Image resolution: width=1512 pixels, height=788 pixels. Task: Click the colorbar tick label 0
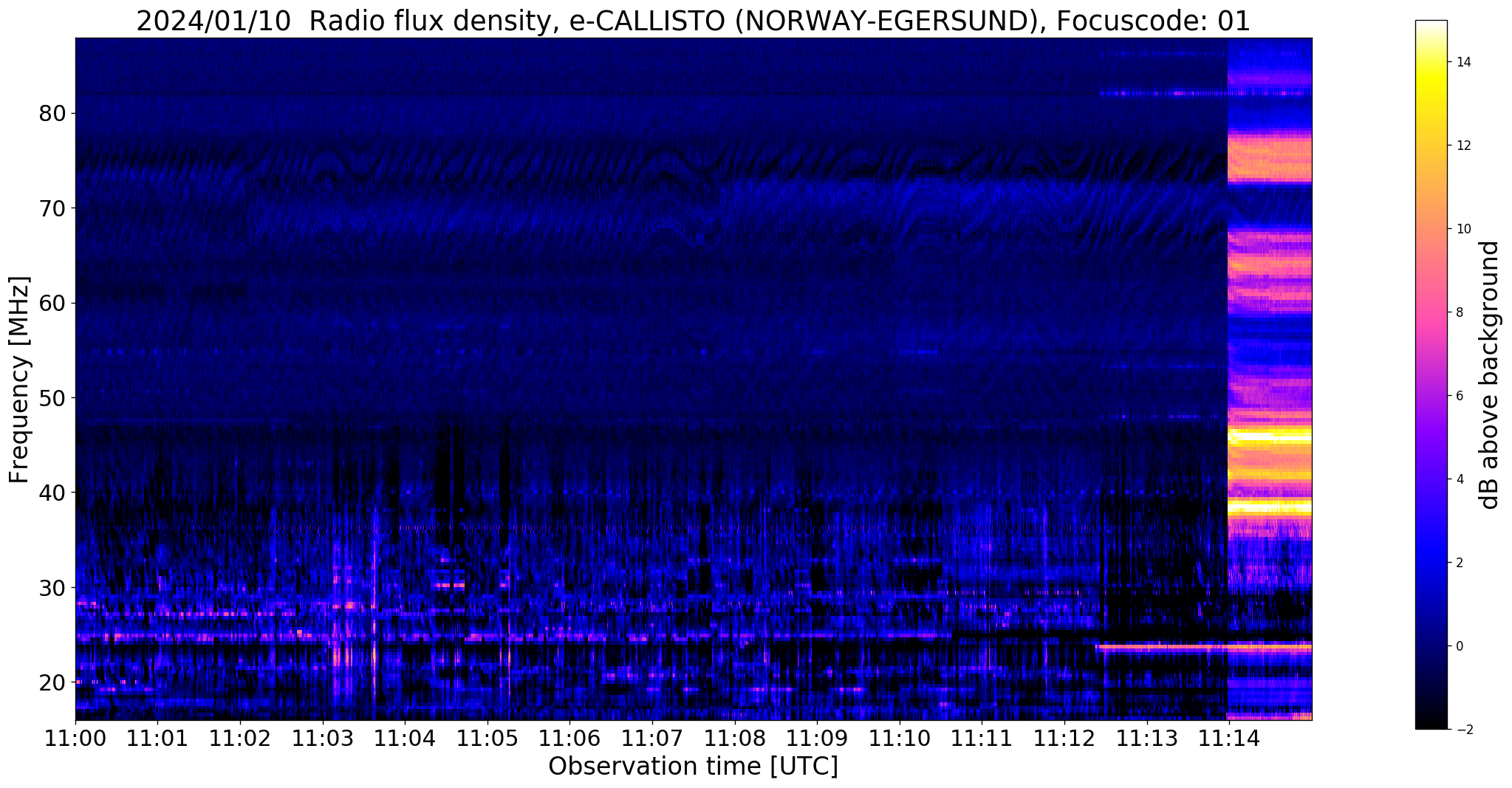point(1459,646)
